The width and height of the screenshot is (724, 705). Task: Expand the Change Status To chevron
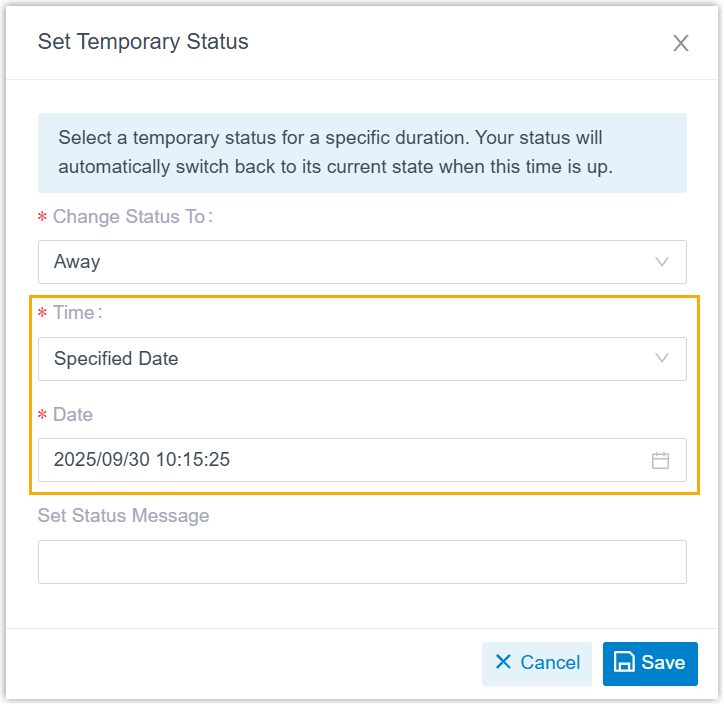pyautogui.click(x=662, y=262)
